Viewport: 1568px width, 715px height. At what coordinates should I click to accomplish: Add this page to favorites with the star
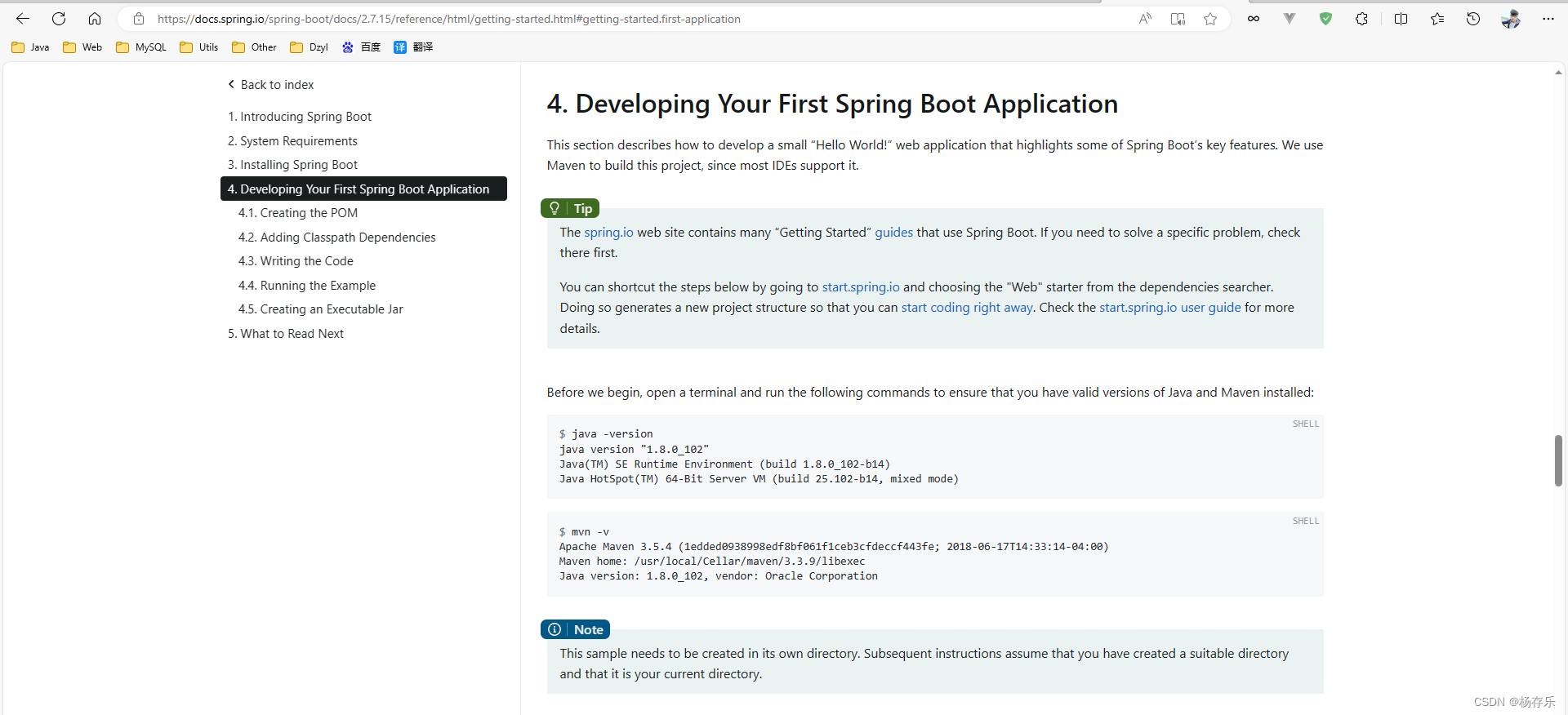(1210, 19)
